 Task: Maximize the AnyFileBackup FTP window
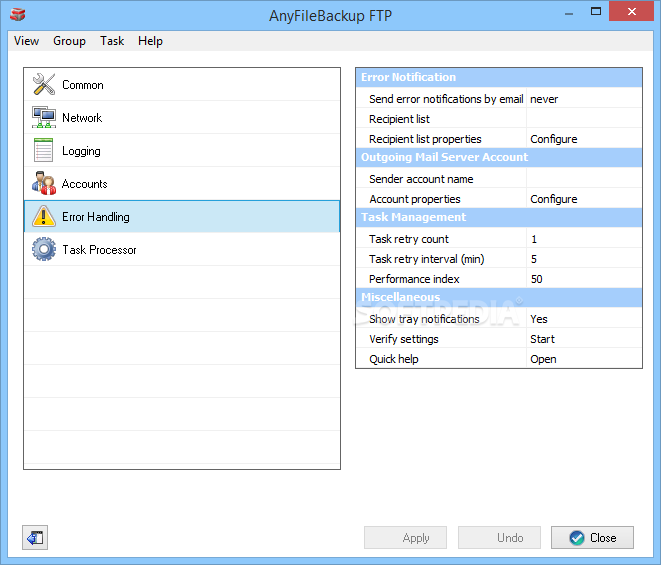point(596,11)
